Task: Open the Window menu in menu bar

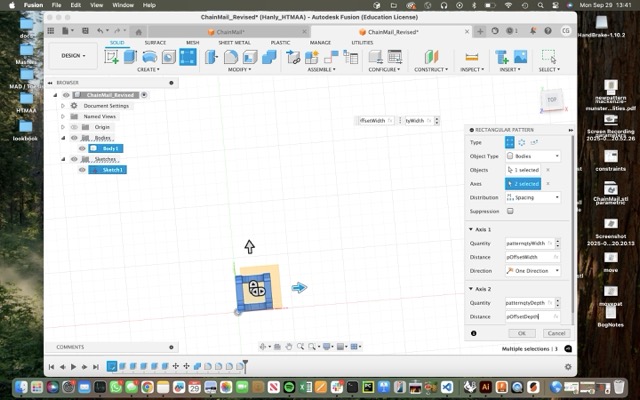Action: pyautogui.click(x=123, y=5)
